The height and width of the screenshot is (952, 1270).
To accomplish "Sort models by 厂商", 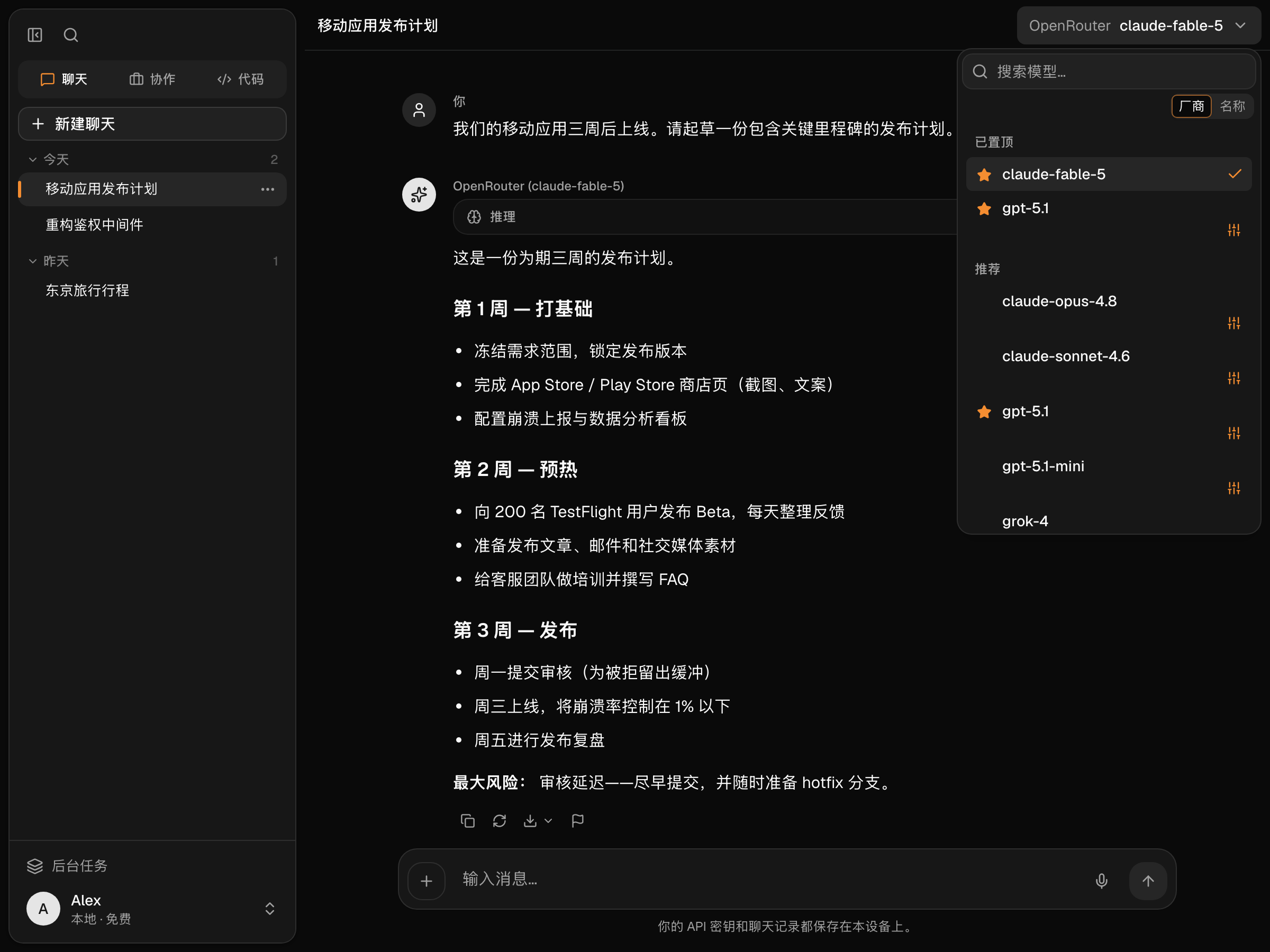I will pyautogui.click(x=1191, y=106).
